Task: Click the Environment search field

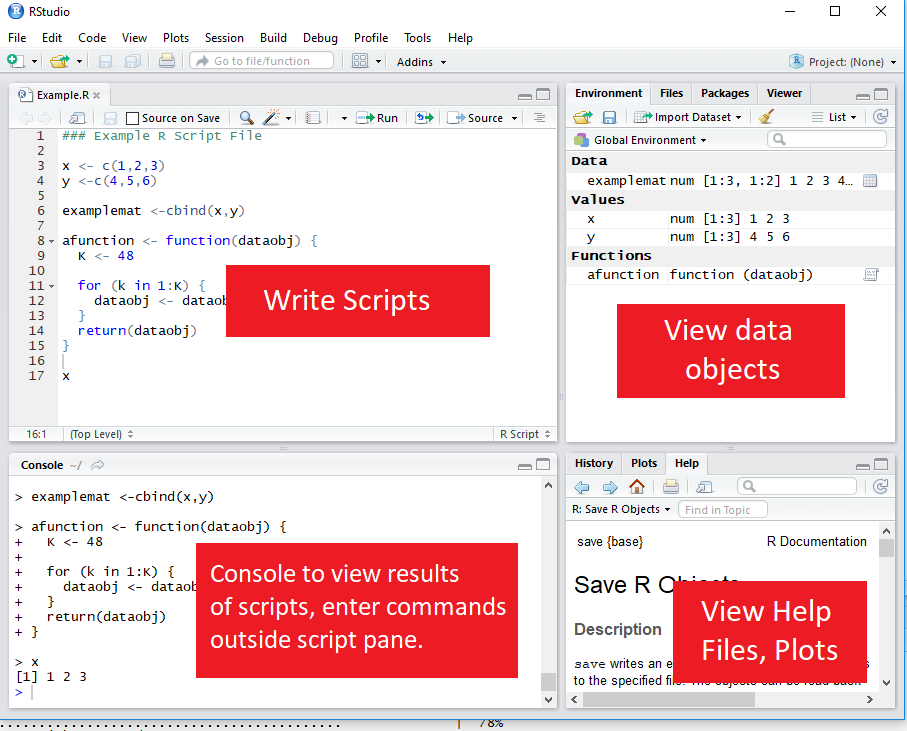Action: pyautogui.click(x=827, y=139)
